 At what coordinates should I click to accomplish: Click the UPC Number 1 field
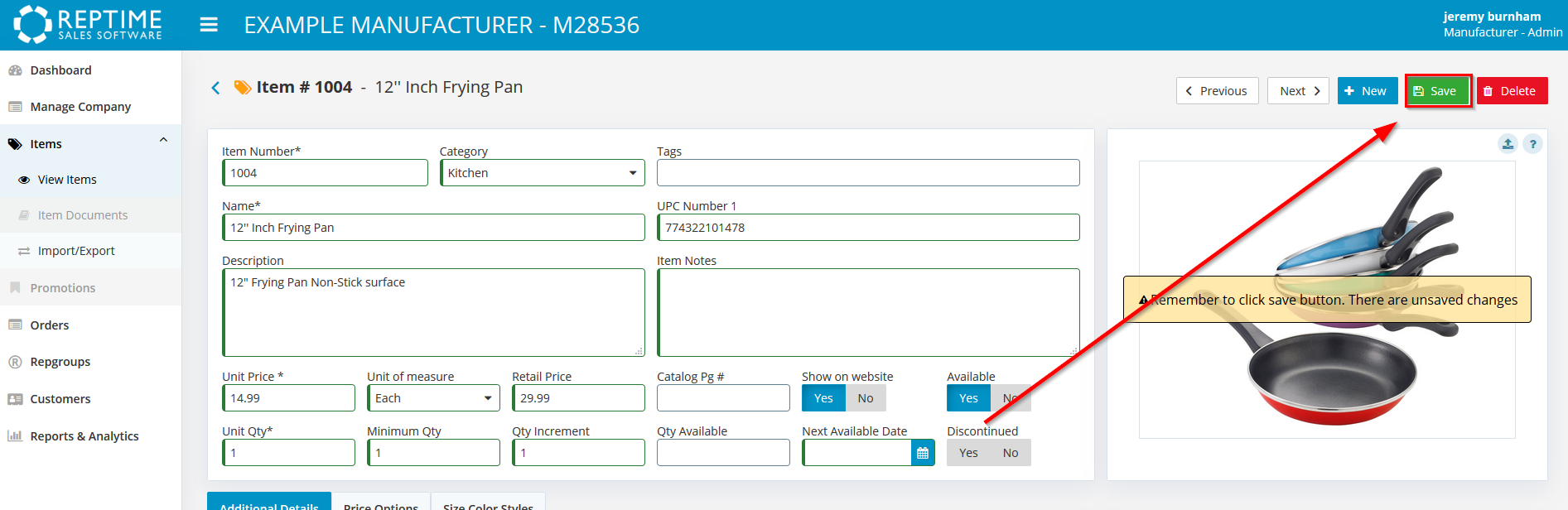(x=868, y=228)
